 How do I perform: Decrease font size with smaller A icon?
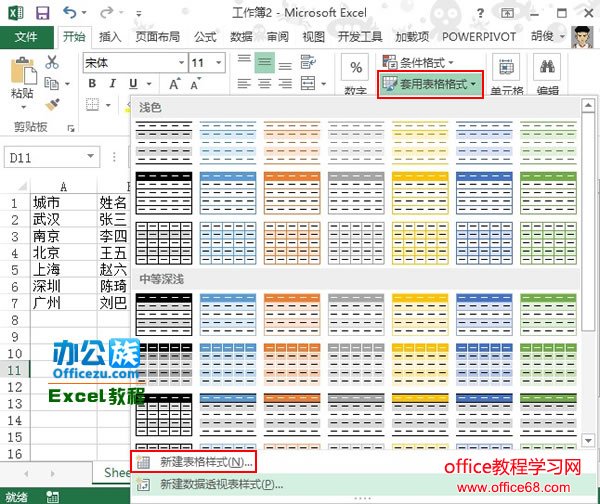tap(195, 83)
